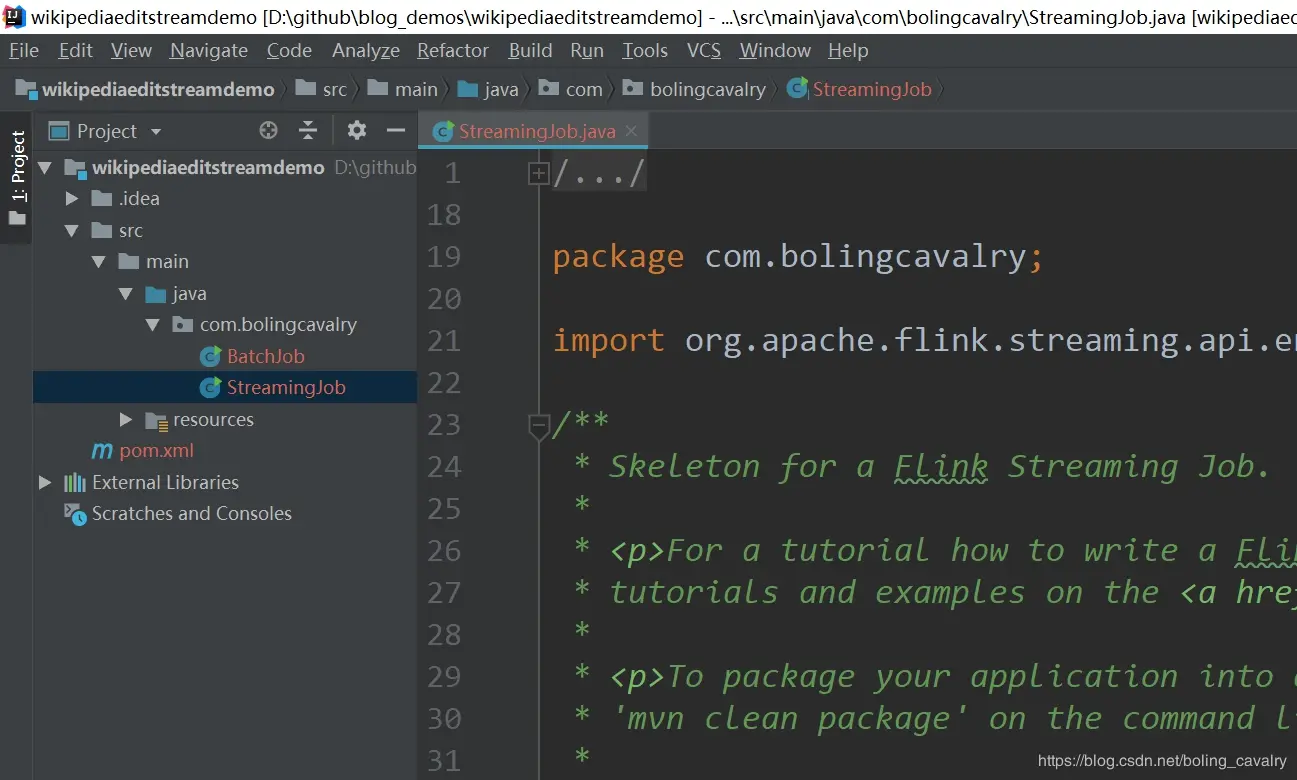The height and width of the screenshot is (780, 1297).
Task: Open the Window menu
Action: click(x=775, y=51)
